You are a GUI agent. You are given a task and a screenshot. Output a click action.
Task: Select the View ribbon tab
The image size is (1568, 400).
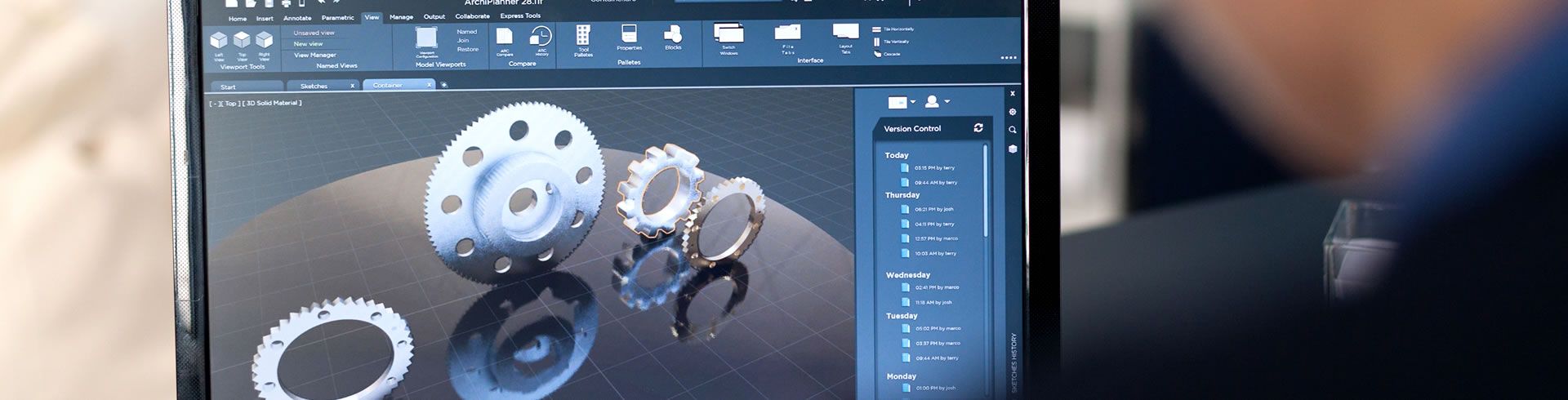pyautogui.click(x=372, y=17)
